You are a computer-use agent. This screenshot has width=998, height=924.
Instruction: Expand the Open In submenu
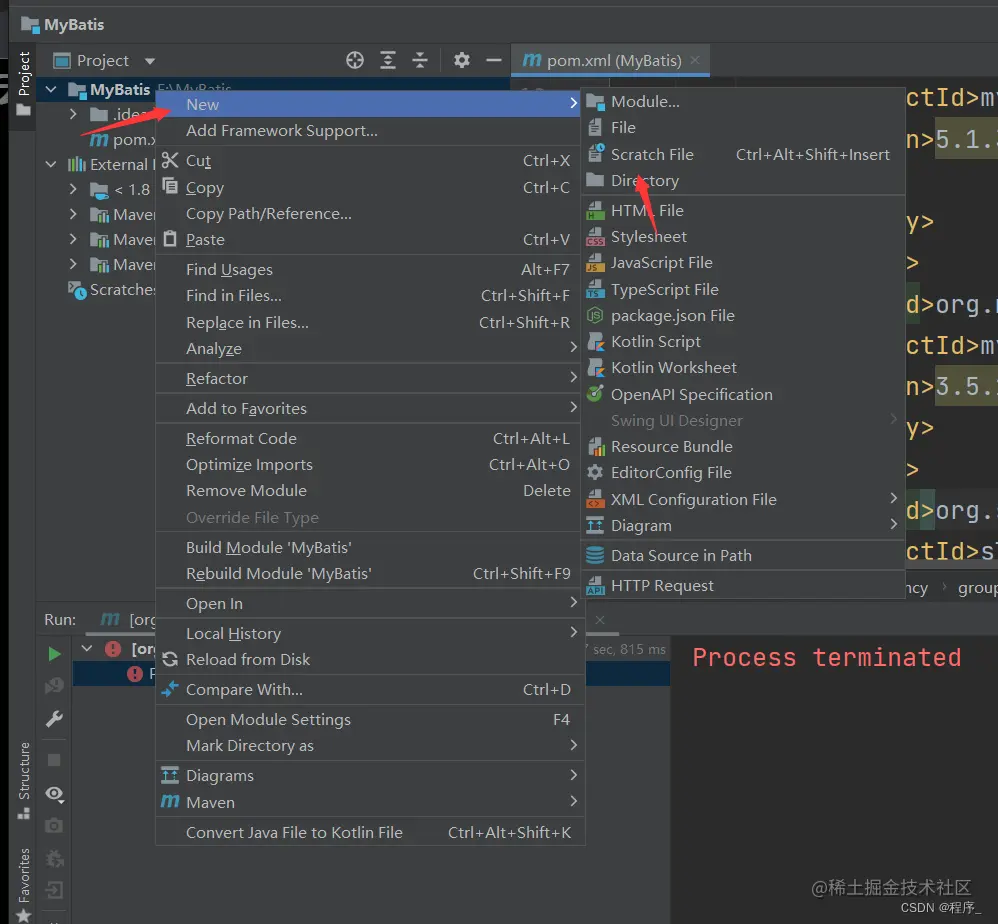pos(369,603)
